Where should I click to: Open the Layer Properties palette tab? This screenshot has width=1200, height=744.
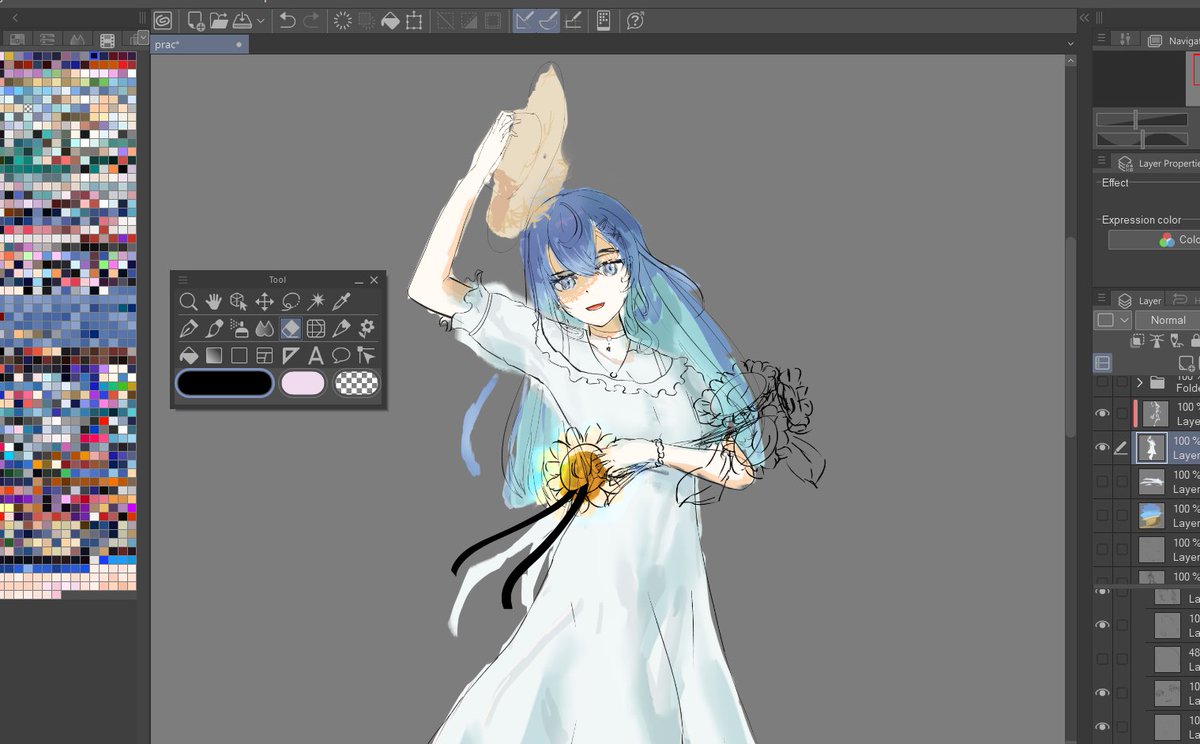point(1158,163)
